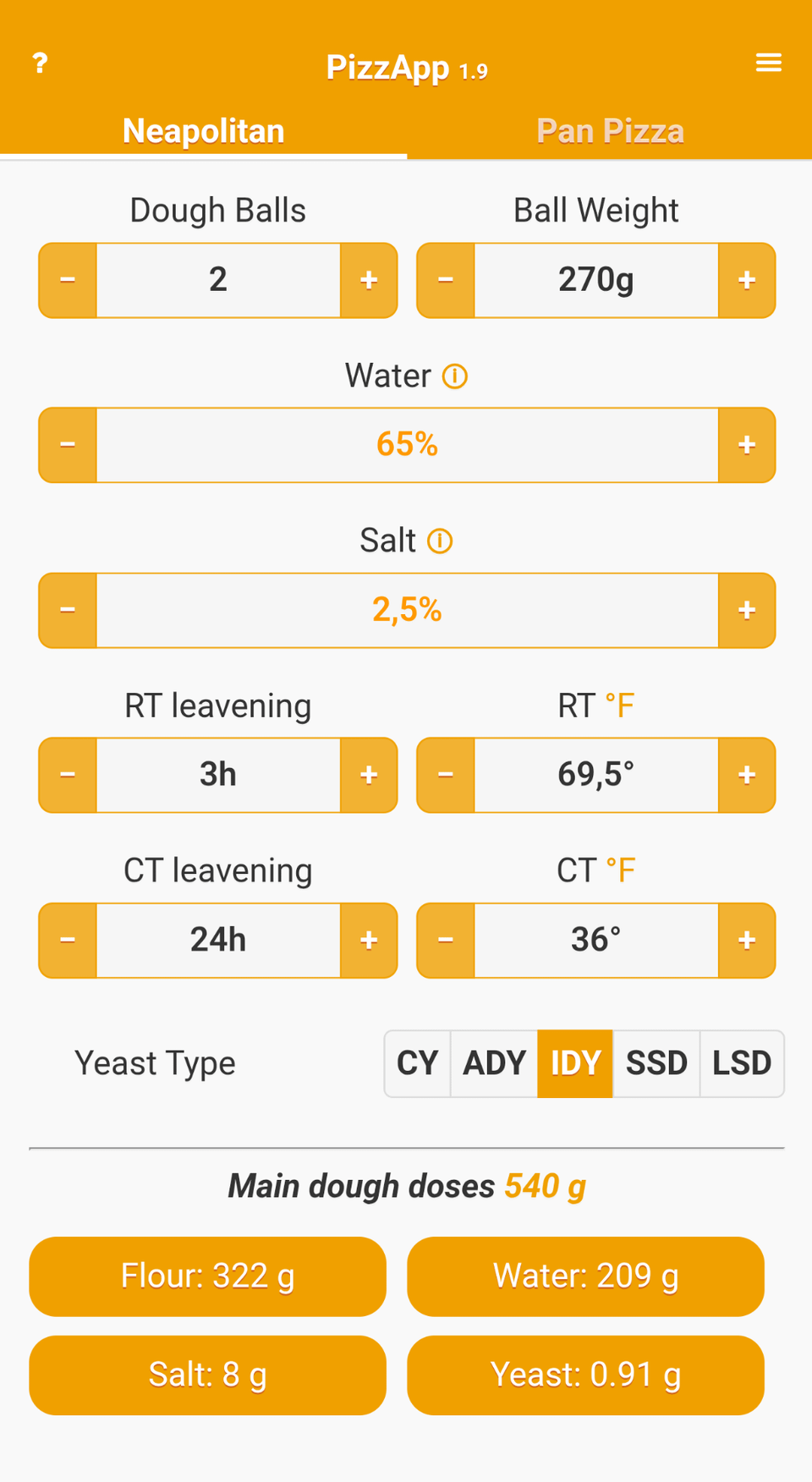This screenshot has width=812, height=1482.
Task: Select the Neapolitan tab
Action: click(x=203, y=131)
